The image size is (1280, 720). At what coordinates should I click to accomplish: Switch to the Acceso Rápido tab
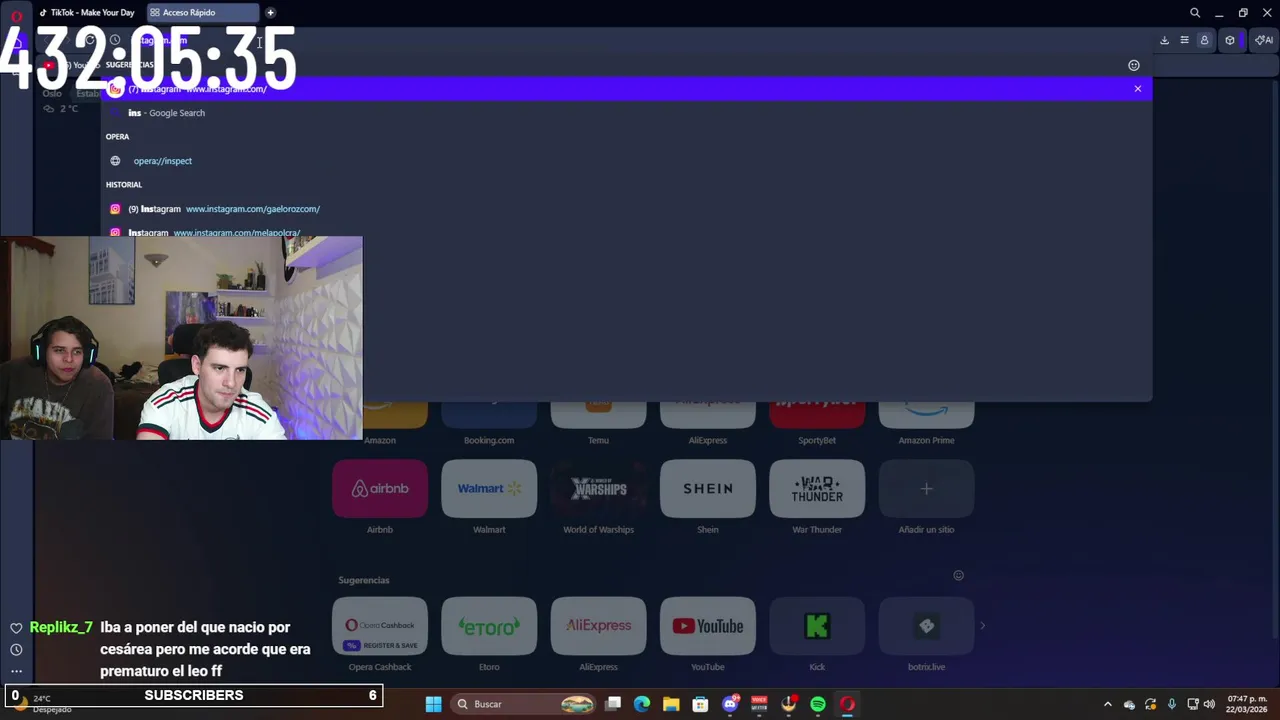click(x=202, y=13)
